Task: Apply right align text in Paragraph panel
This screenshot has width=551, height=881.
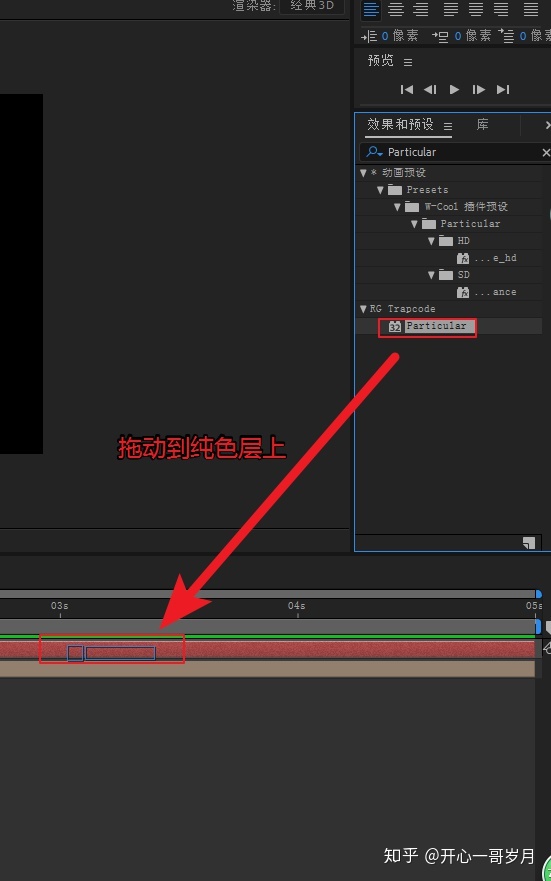Action: 421,10
